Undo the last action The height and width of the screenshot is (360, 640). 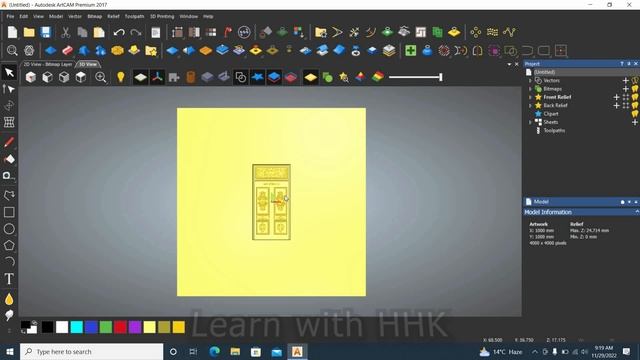pyautogui.click(x=119, y=32)
